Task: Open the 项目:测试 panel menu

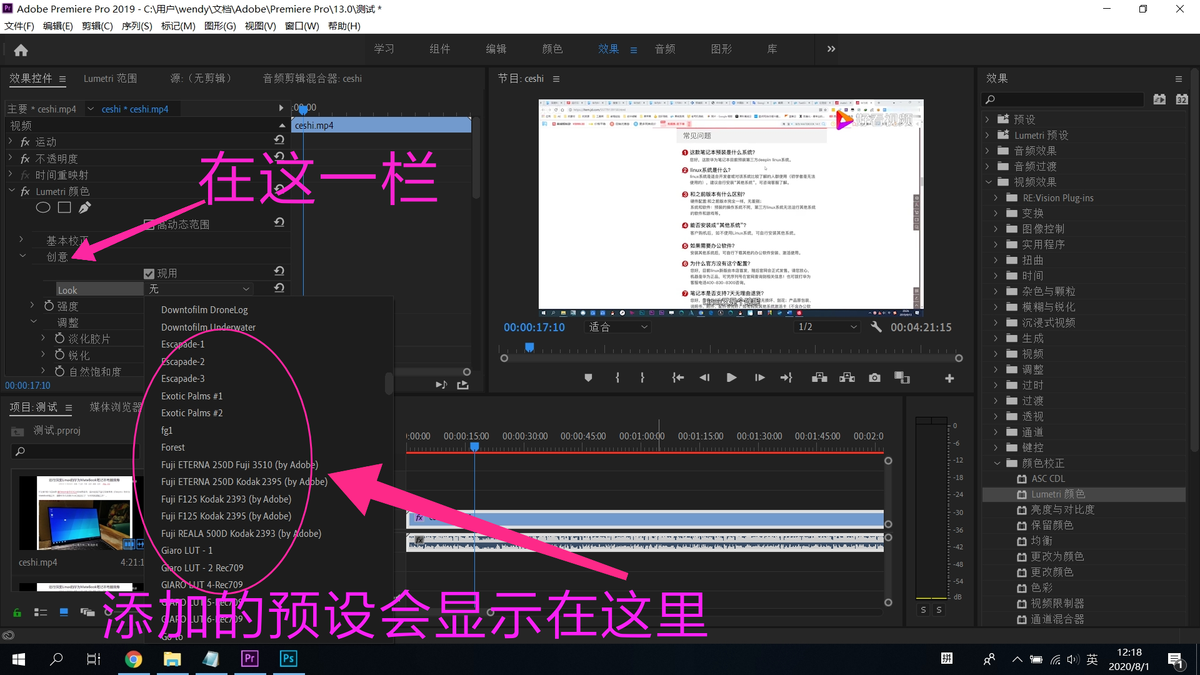Action: coord(69,407)
